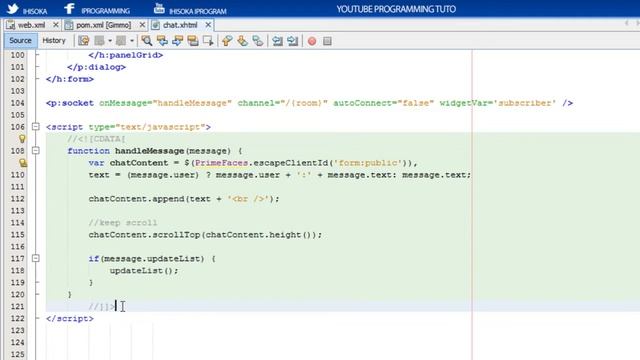Open the forward navigation dropdown arrow
Viewport: 640px width, 360px height.
pos(131,41)
